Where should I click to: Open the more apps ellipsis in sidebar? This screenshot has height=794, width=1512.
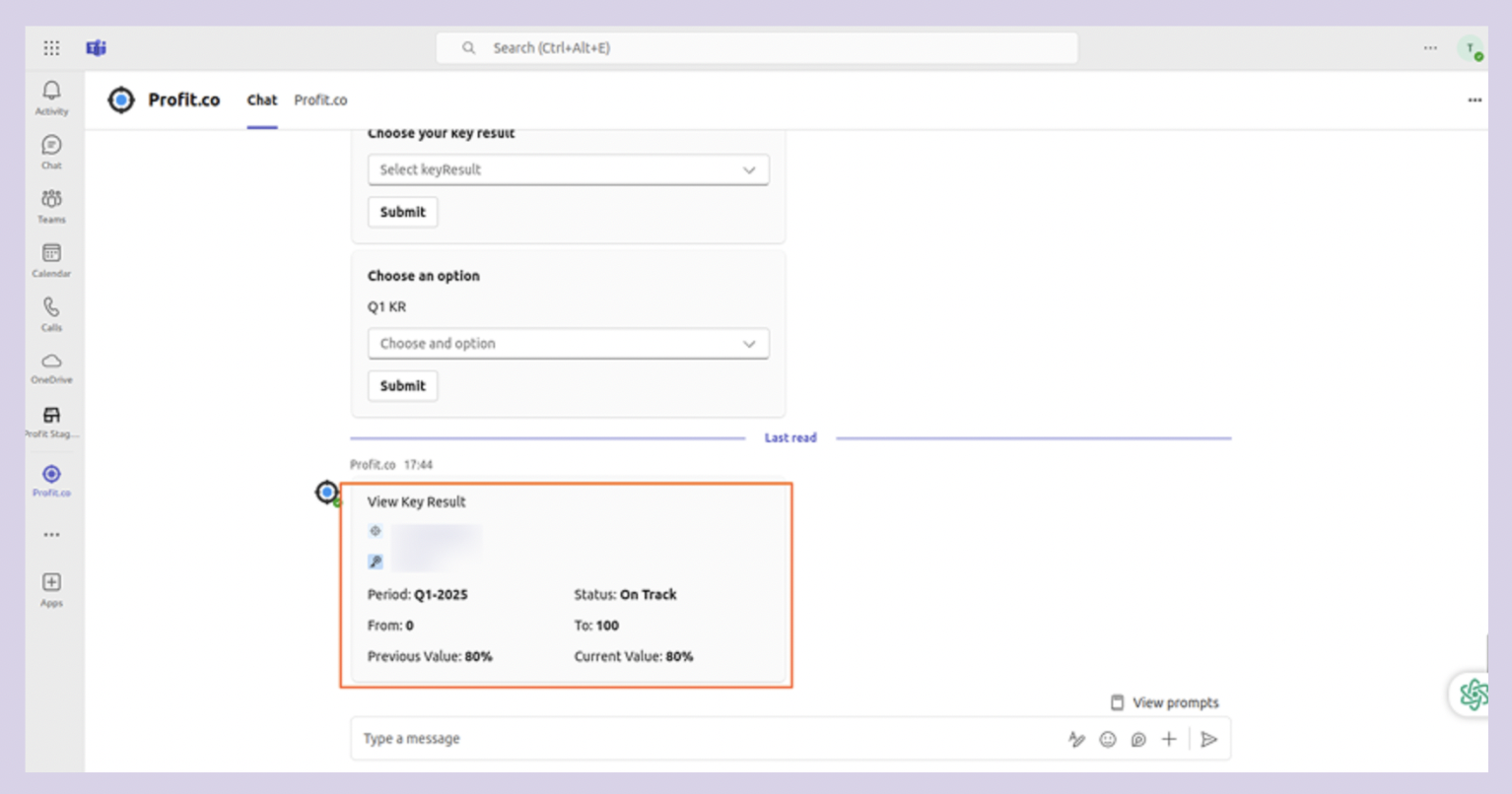tap(50, 534)
